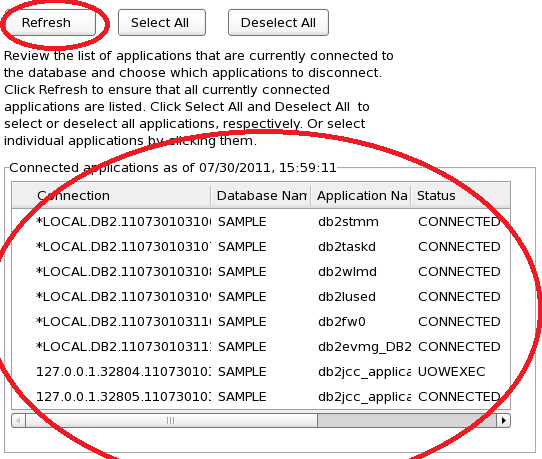Click SAMPLE database in the db2evmg_DB2 row
Image resolution: width=542 pixels, height=459 pixels.
tap(242, 347)
